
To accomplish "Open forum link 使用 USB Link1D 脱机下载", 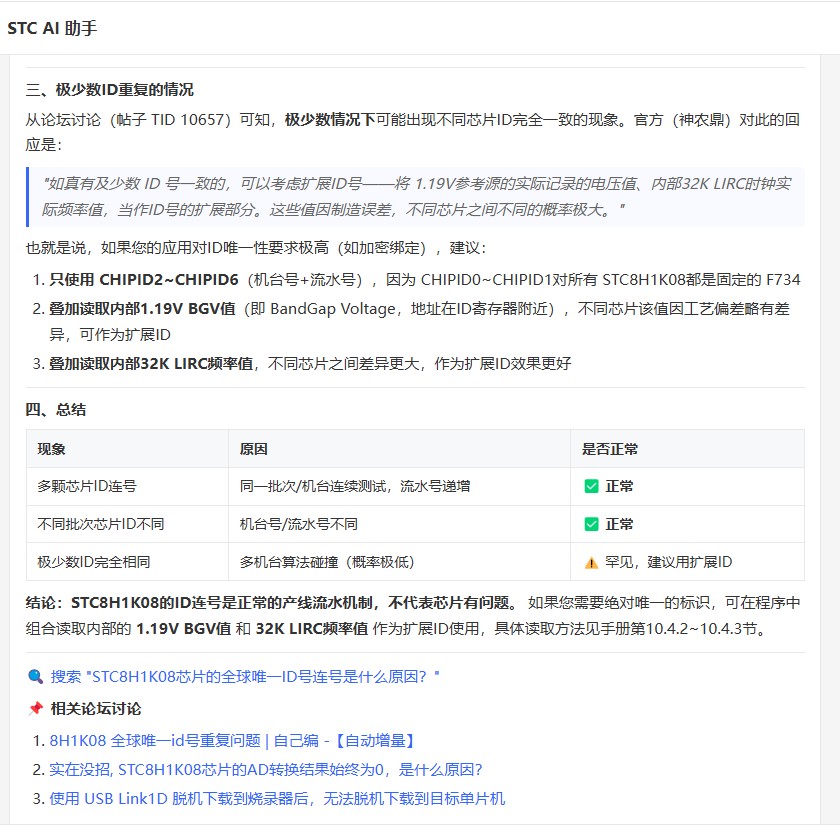I will pyautogui.click(x=277, y=799).
